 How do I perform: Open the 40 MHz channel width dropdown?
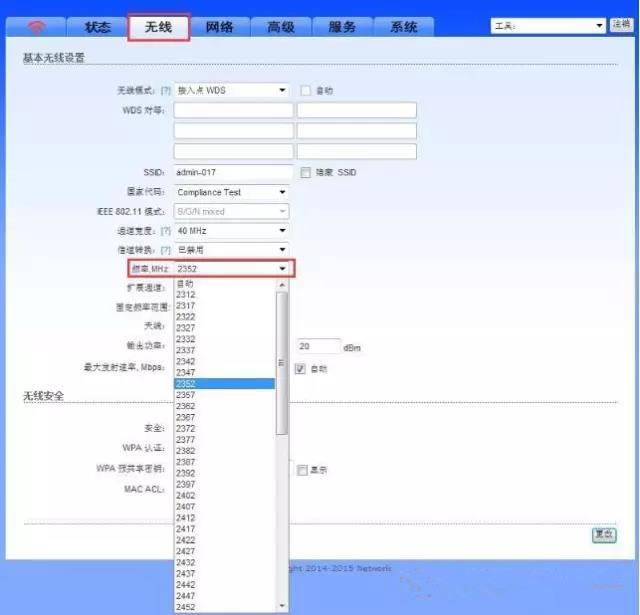[231, 231]
